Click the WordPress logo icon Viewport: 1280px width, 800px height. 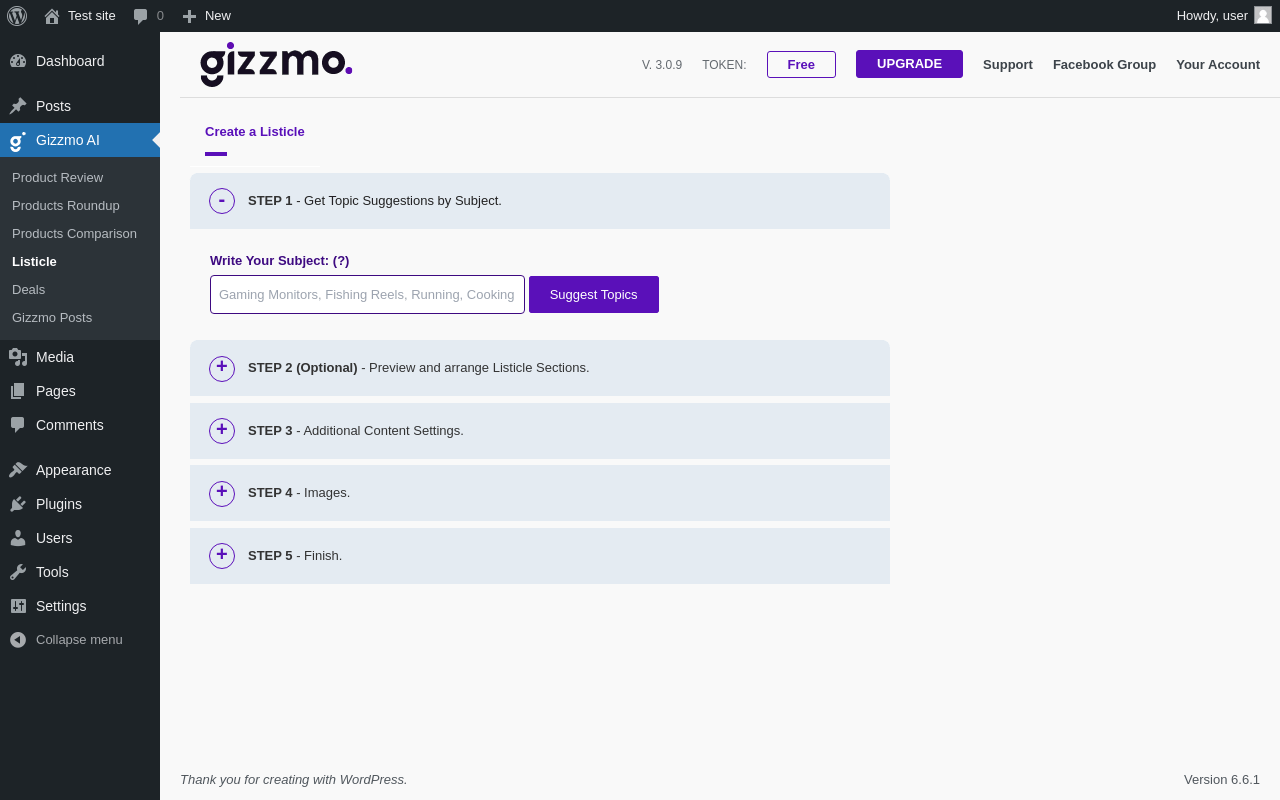pos(17,16)
